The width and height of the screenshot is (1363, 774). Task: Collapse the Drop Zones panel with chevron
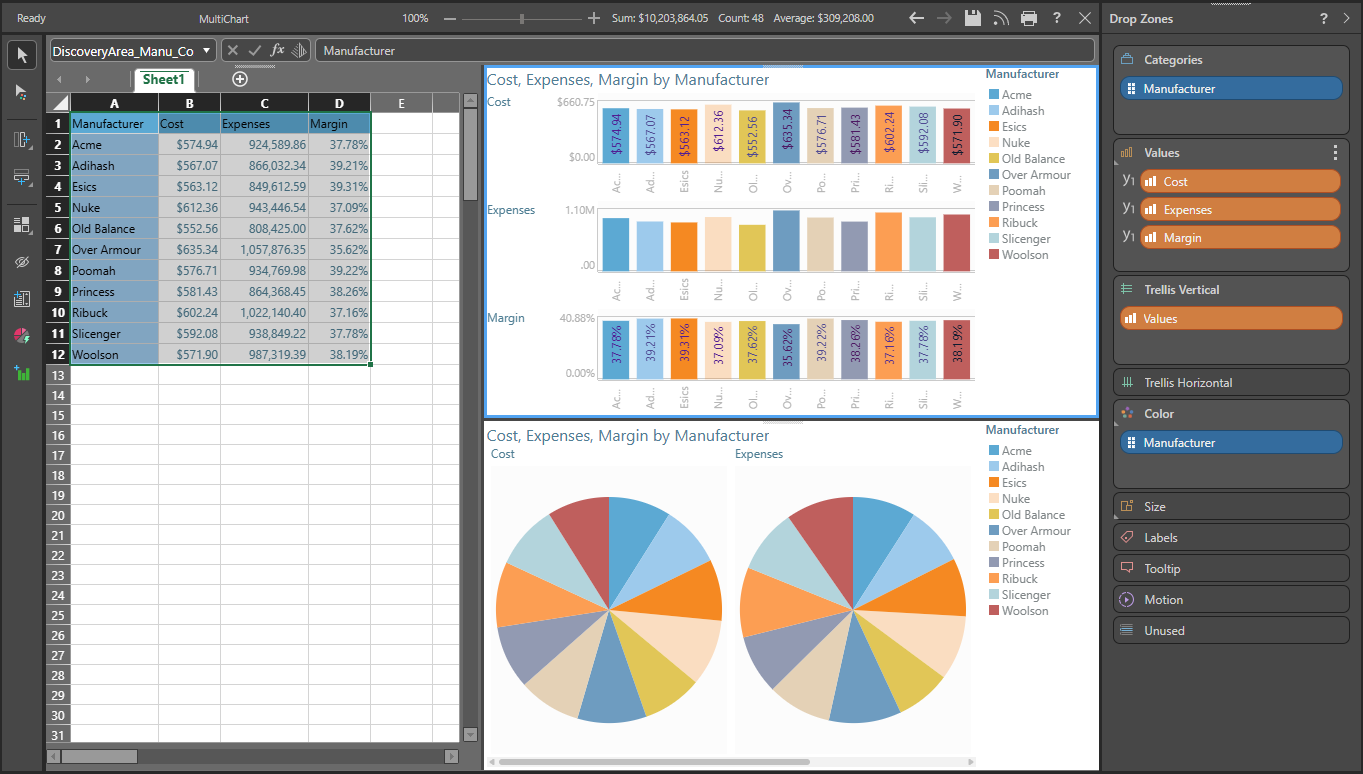(1347, 19)
